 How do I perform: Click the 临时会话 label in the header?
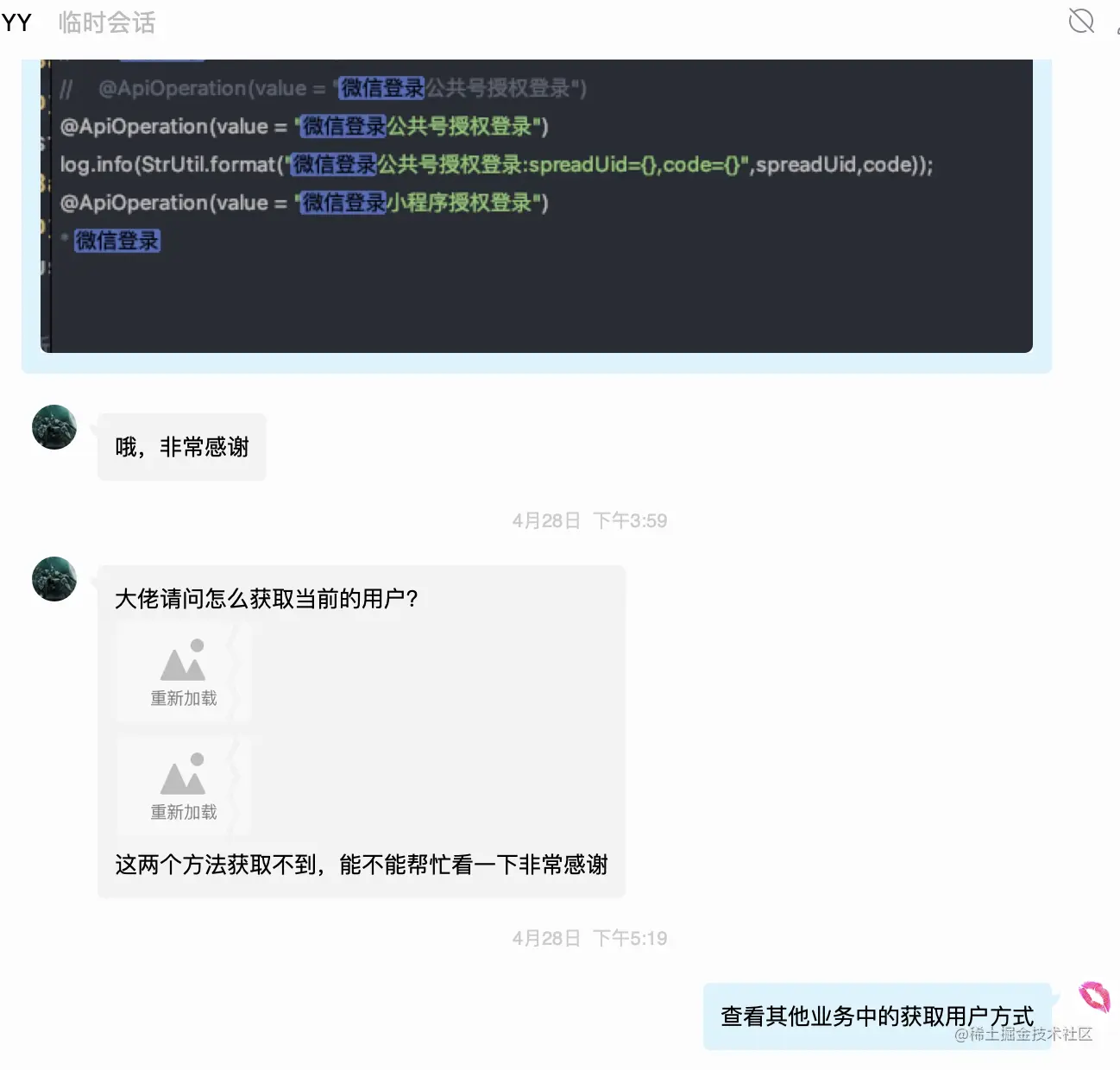[x=107, y=22]
